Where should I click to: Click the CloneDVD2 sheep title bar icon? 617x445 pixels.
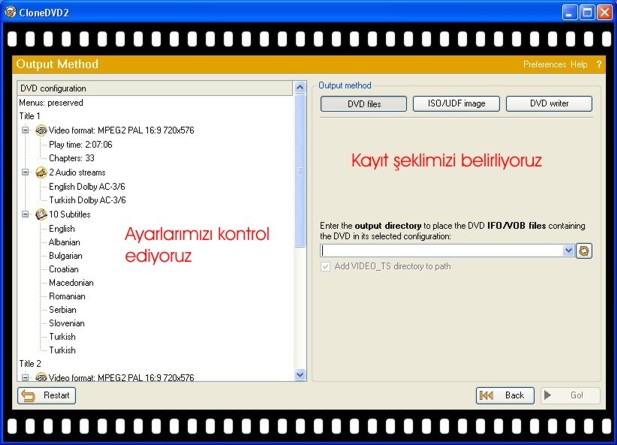point(10,12)
